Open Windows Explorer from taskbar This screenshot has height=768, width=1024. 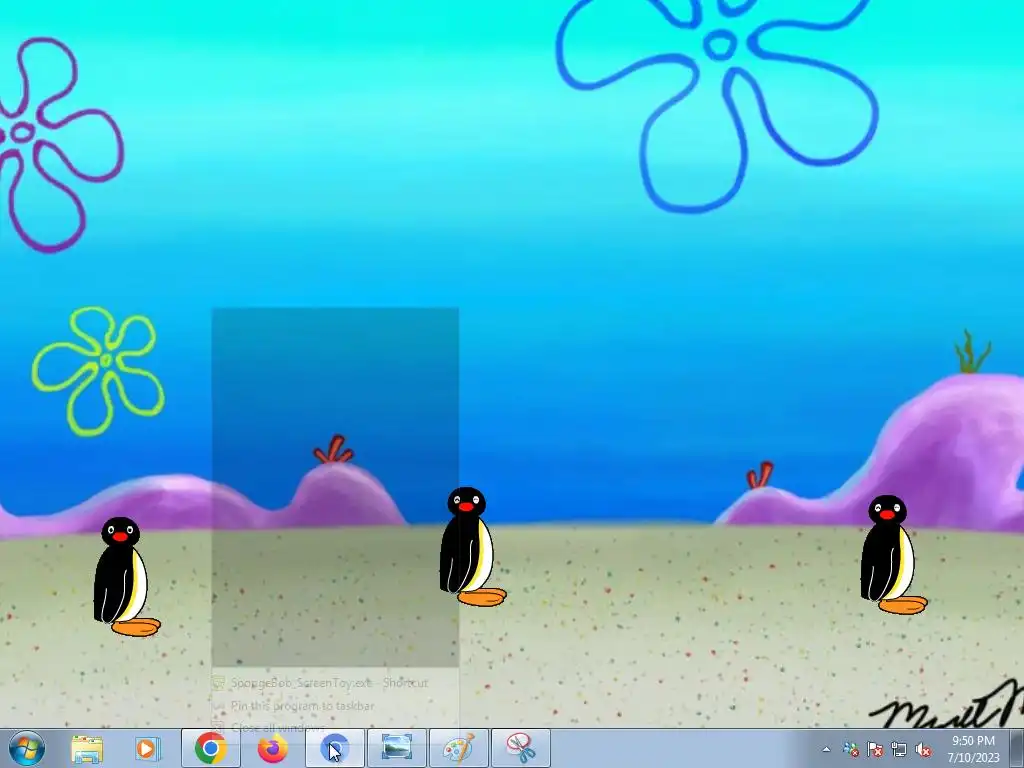[87, 748]
